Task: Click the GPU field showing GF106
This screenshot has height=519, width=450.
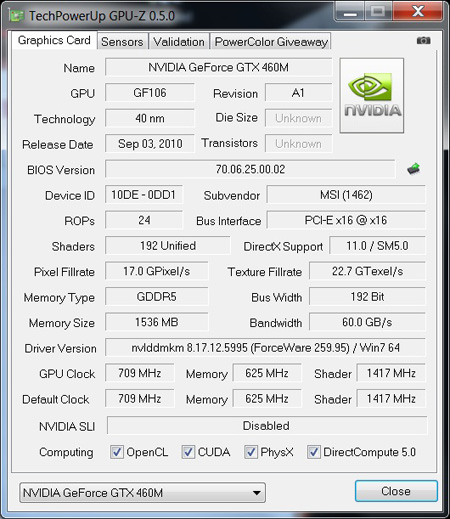Action: point(150,93)
